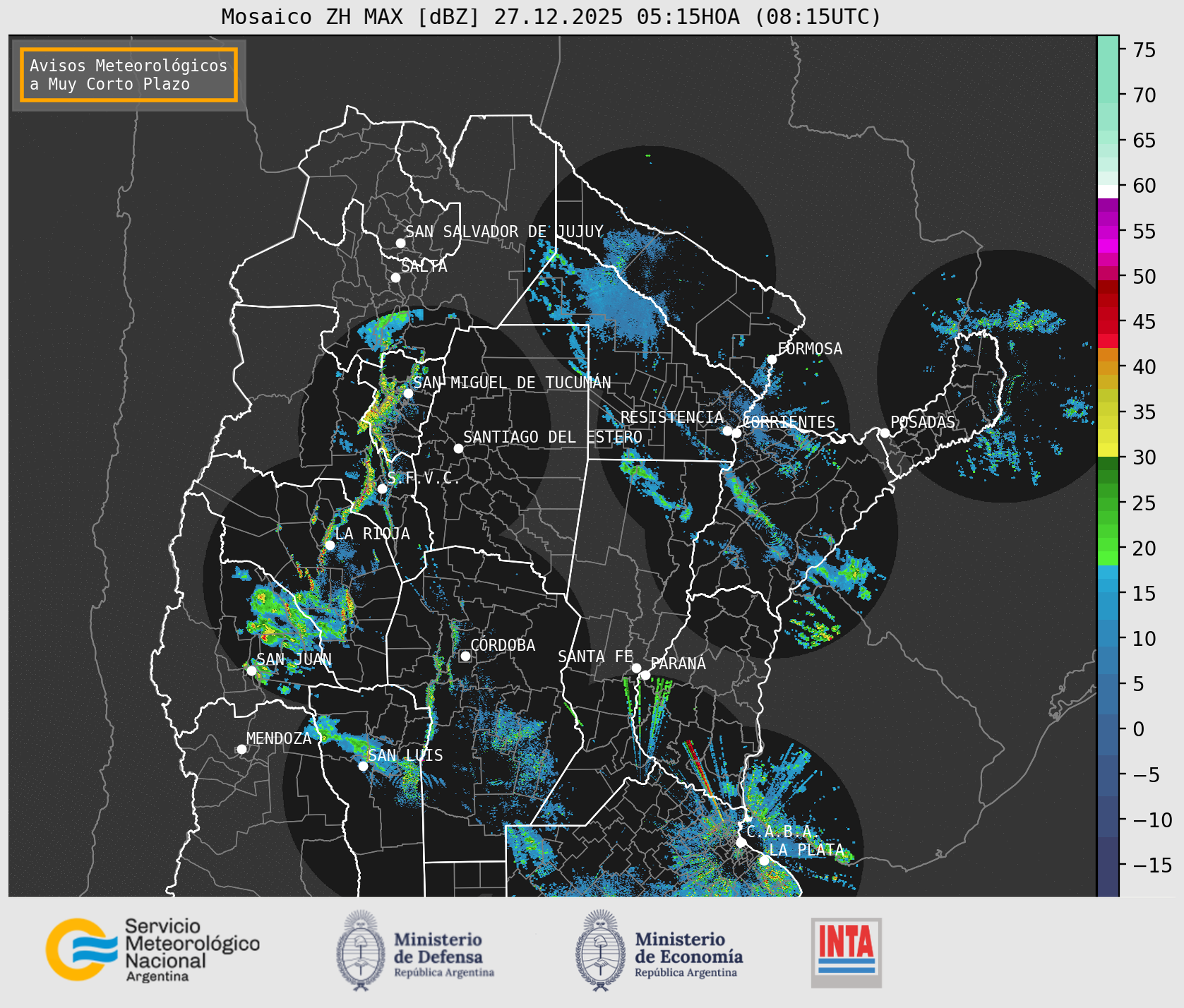This screenshot has width=1184, height=1008.
Task: Click the Mosaico ZH MAX title text
Action: pyautogui.click(x=551, y=16)
